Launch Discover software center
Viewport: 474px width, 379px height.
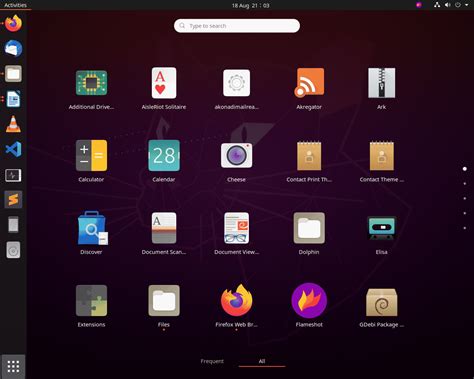(92, 228)
